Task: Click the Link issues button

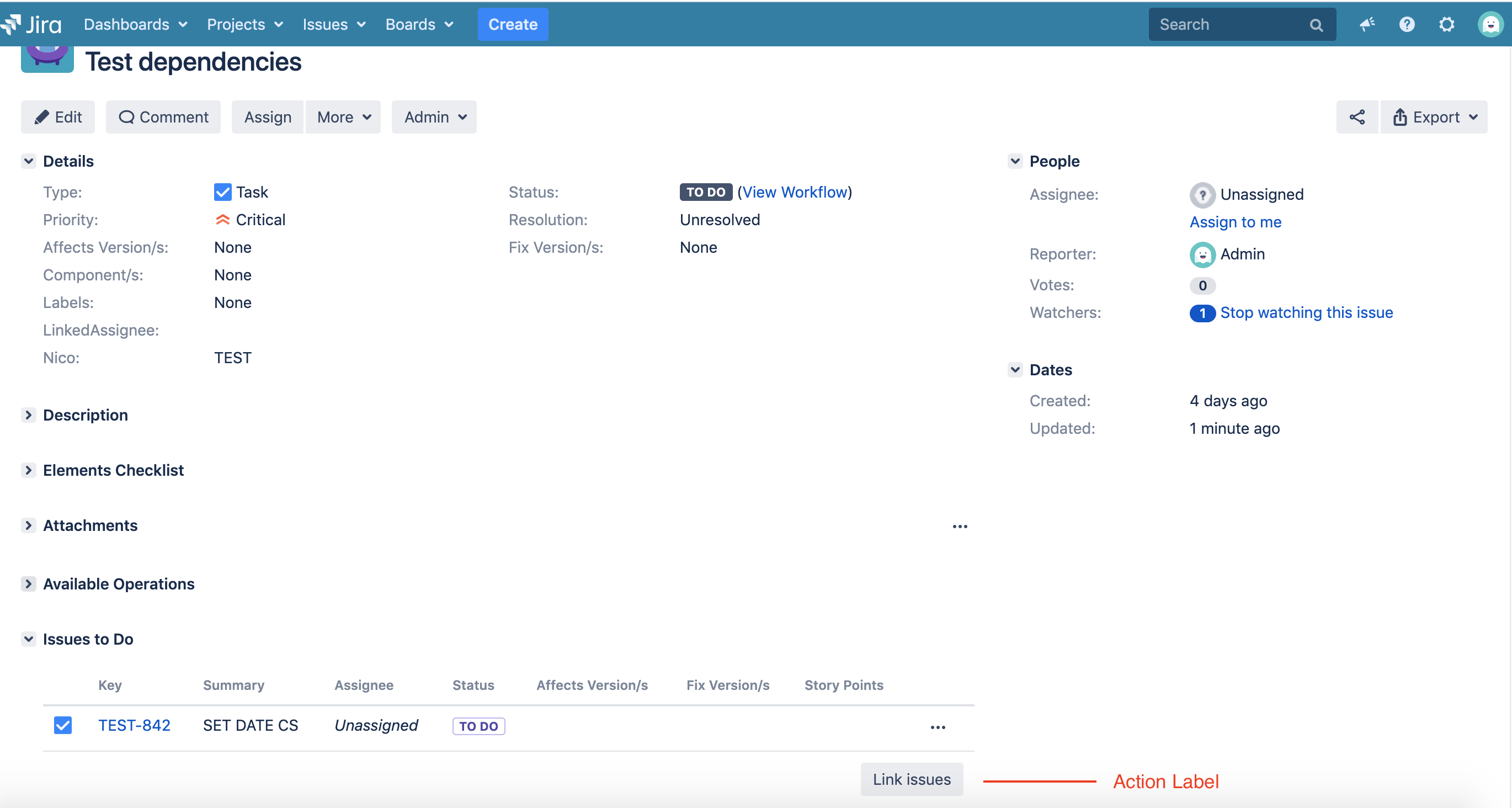Action: point(911,779)
